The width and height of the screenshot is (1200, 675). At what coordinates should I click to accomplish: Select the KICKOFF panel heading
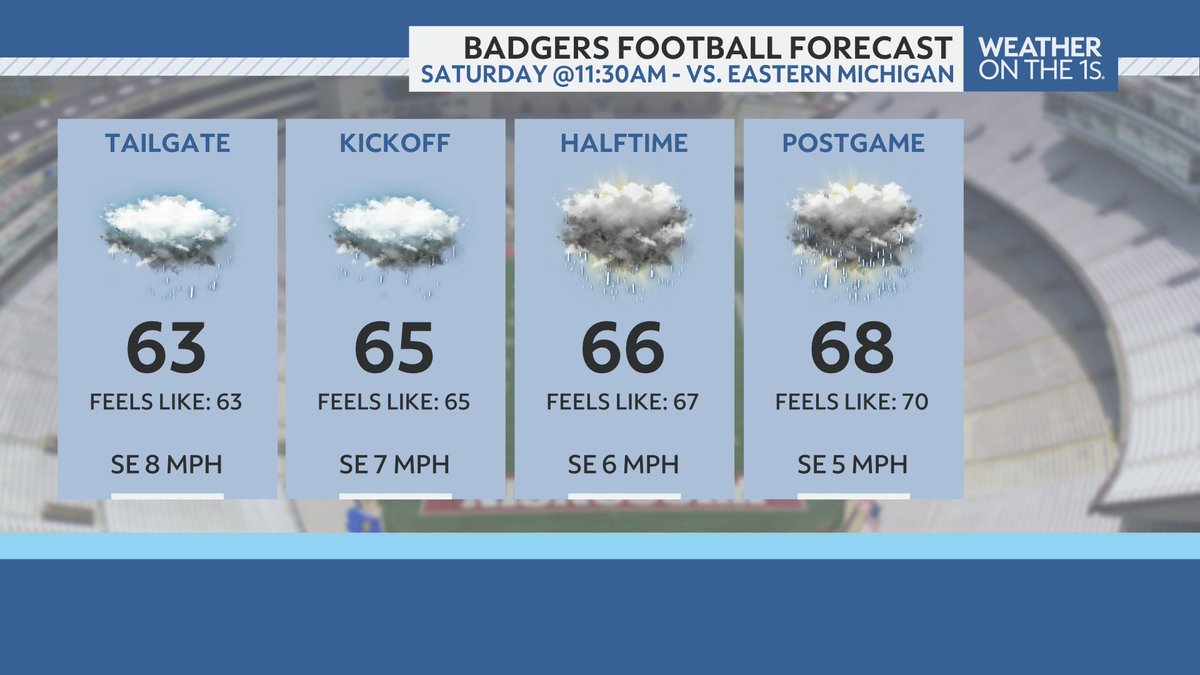[x=396, y=144]
